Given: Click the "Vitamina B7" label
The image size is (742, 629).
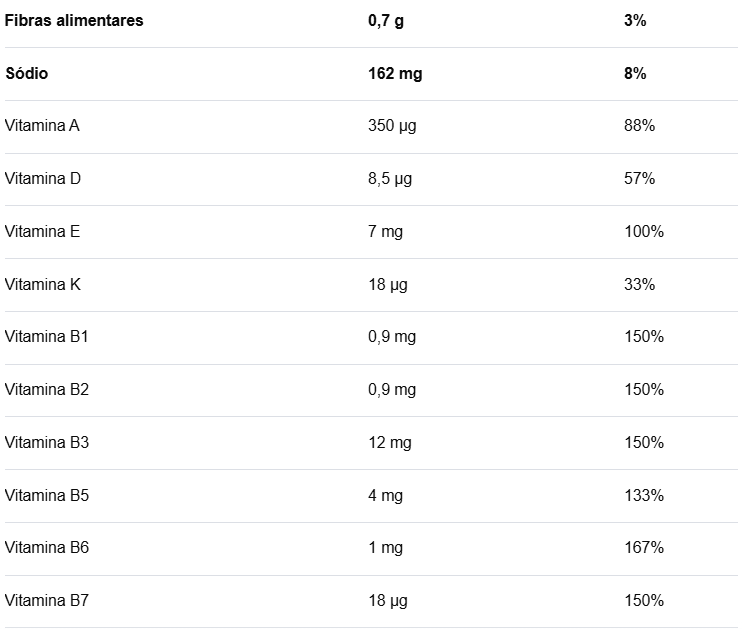Looking at the screenshot, I should click(47, 601).
